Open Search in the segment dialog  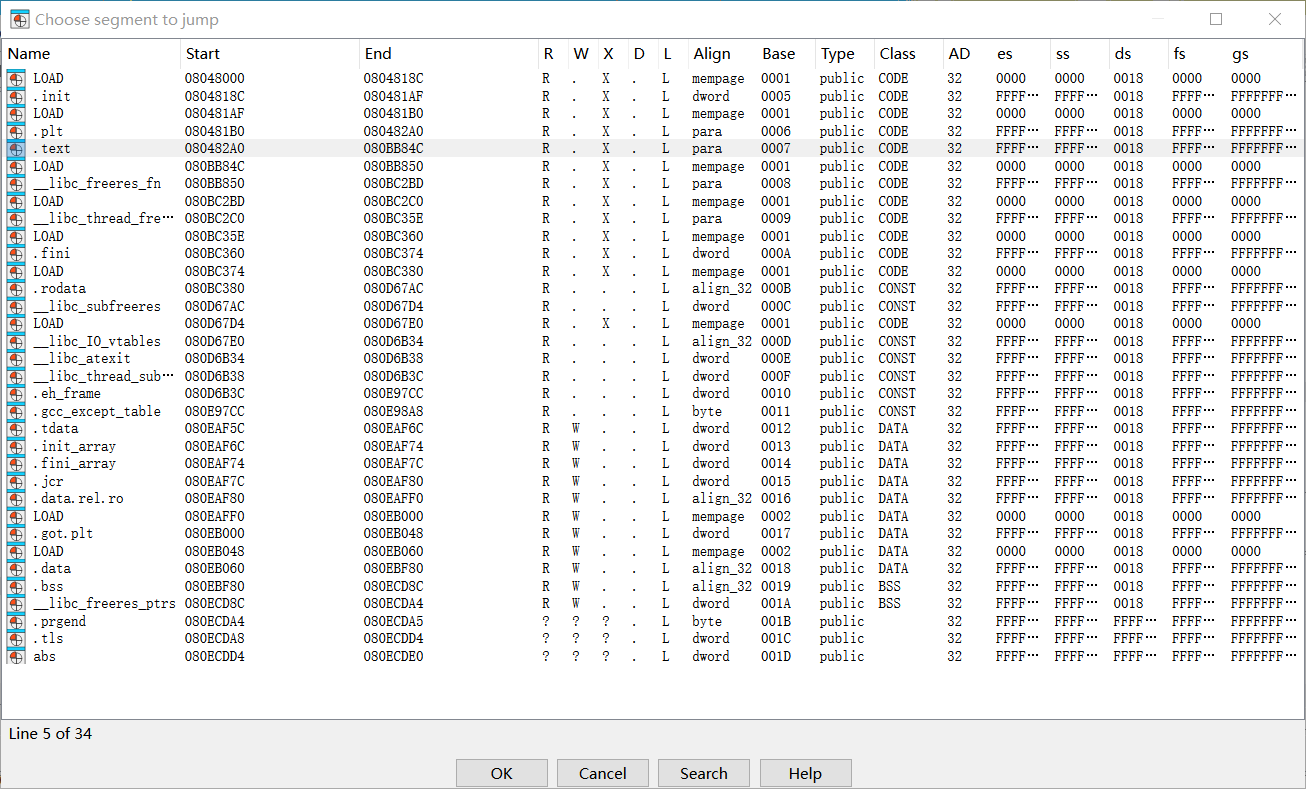(703, 773)
